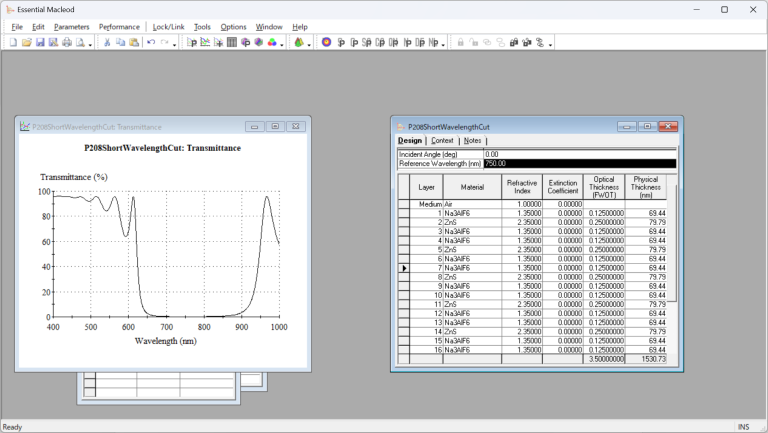Expand dropdown arrow next to redo icon
This screenshot has width=768, height=433.
click(175, 44)
